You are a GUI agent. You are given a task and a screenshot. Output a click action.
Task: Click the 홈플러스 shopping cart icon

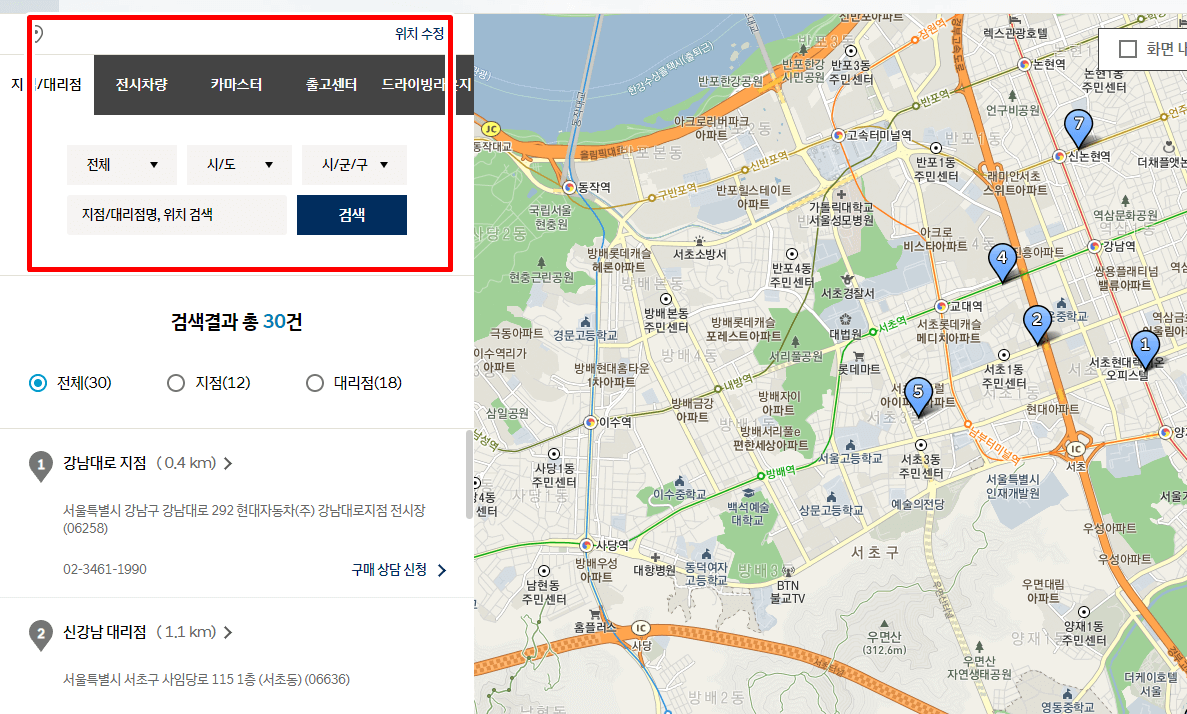595,613
